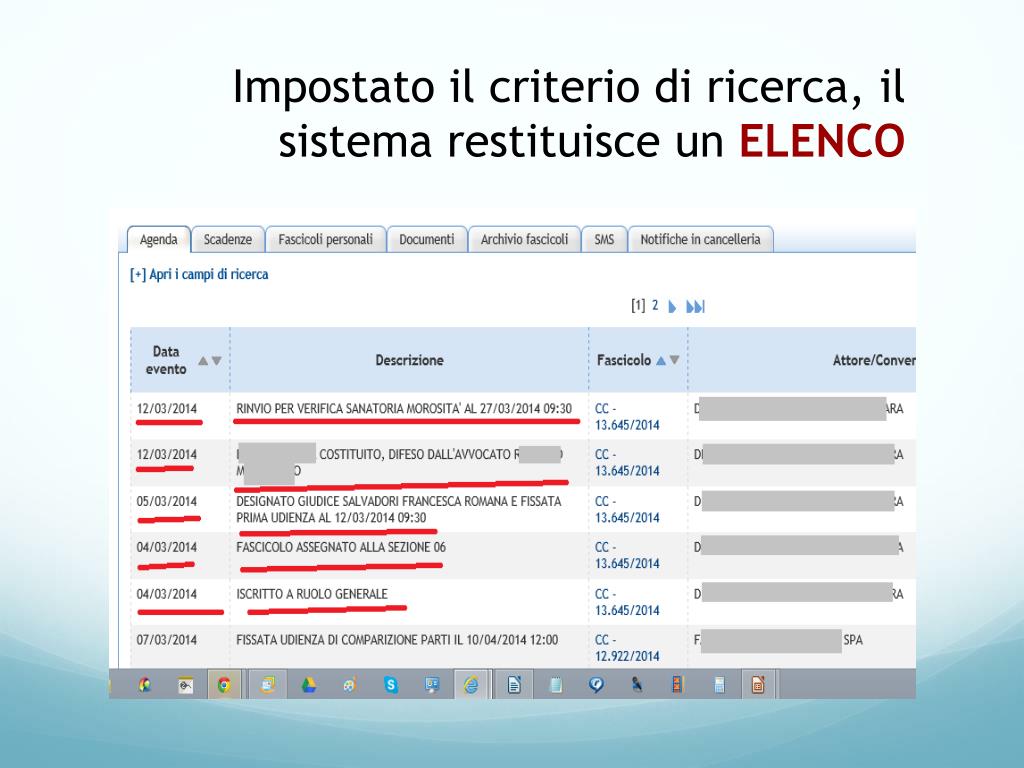Click the Descrizione column header
1024x768 pixels.
coord(409,360)
